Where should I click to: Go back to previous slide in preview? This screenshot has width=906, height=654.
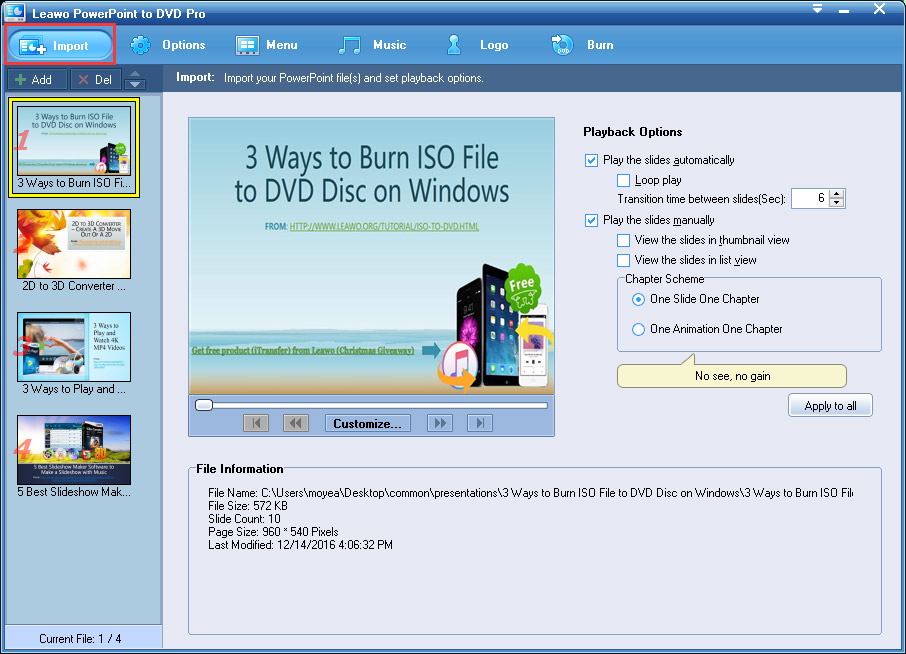[x=296, y=423]
